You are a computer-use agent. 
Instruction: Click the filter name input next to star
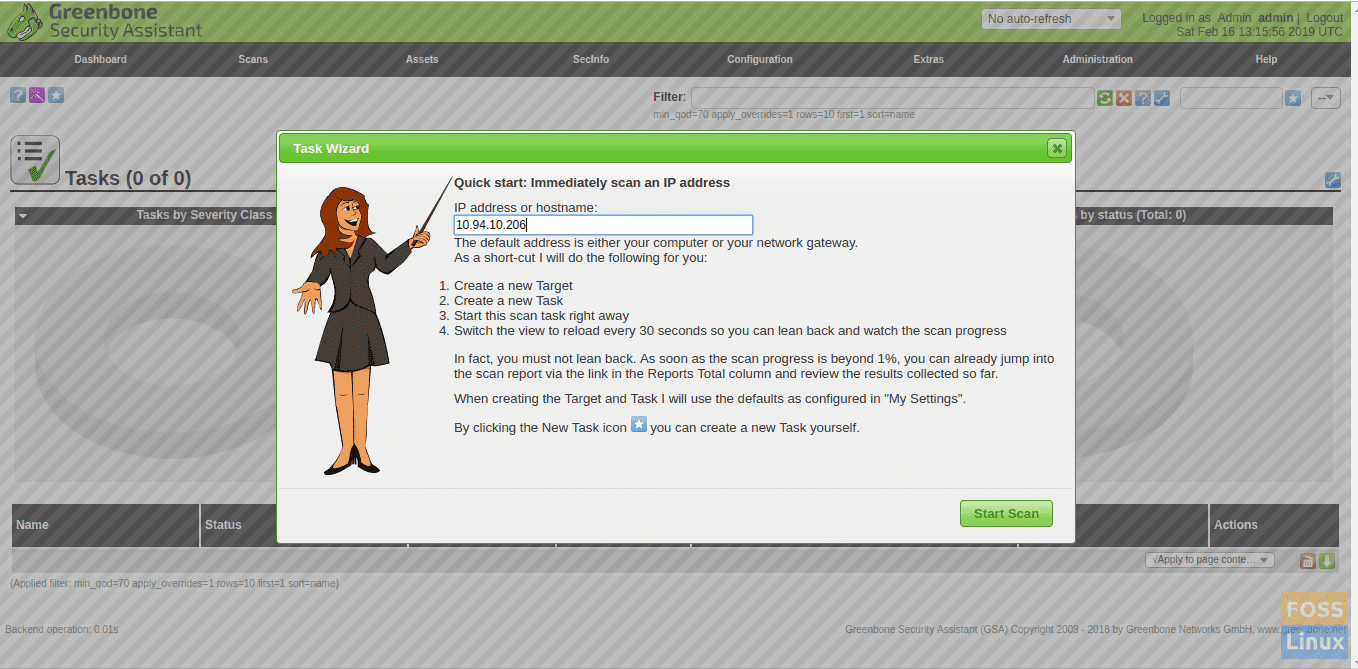coord(1231,98)
